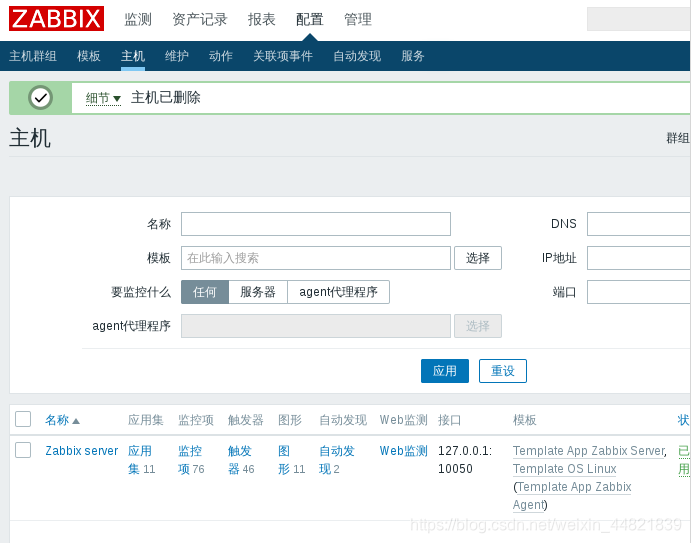Tick the select-all hosts checkbox
This screenshot has height=543, width=691.
23,419
